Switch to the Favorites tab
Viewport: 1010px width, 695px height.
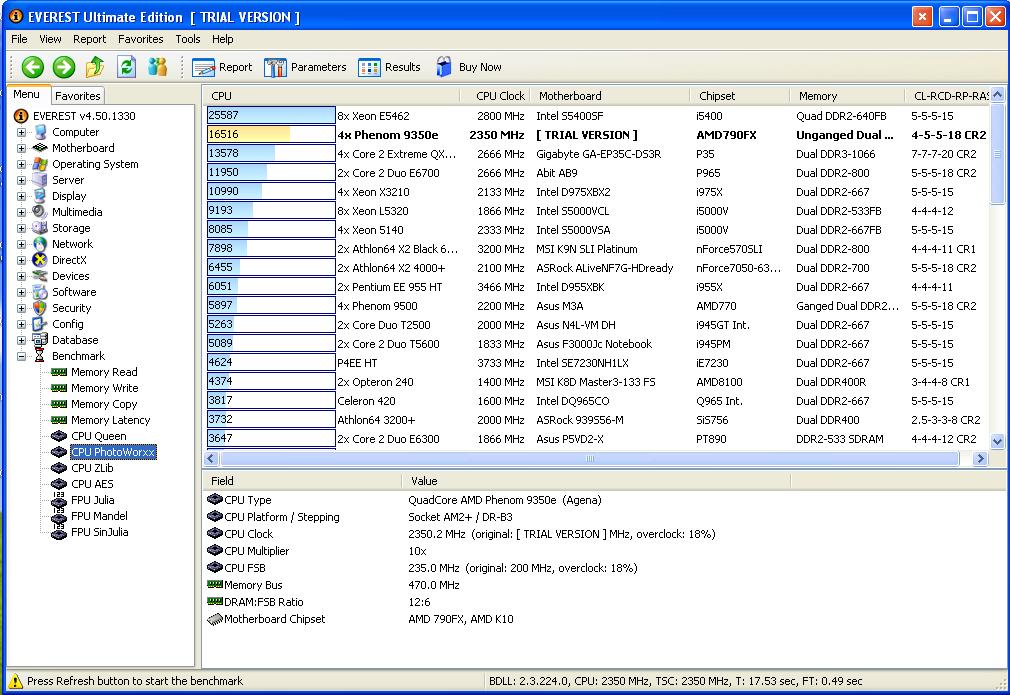77,96
